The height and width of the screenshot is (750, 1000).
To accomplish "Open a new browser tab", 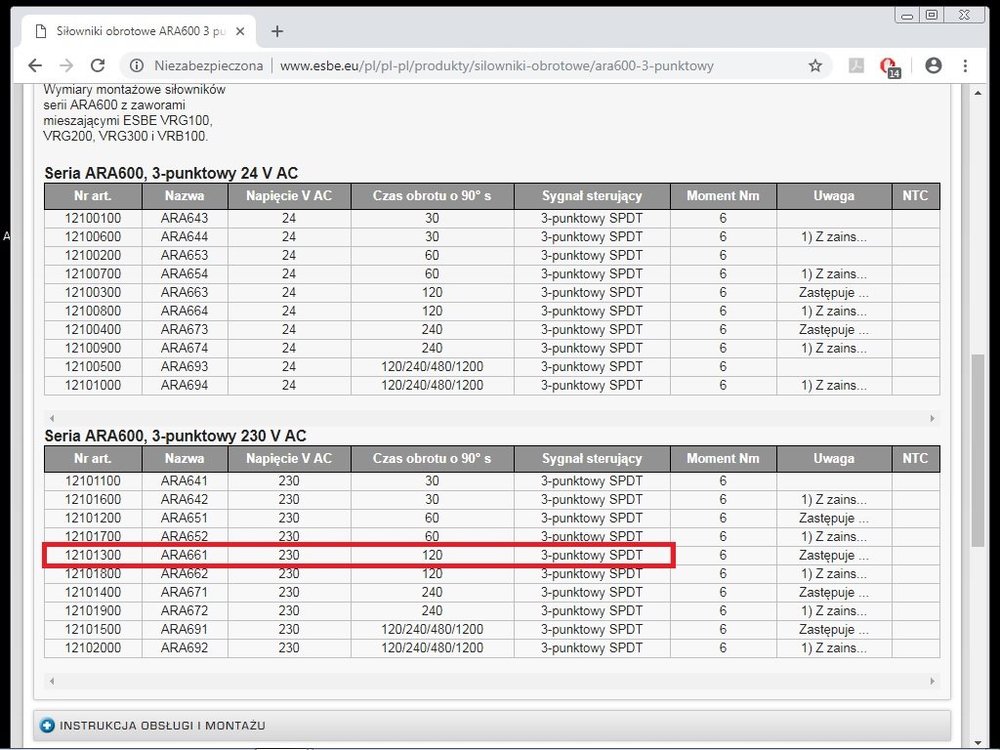I will click(x=277, y=31).
